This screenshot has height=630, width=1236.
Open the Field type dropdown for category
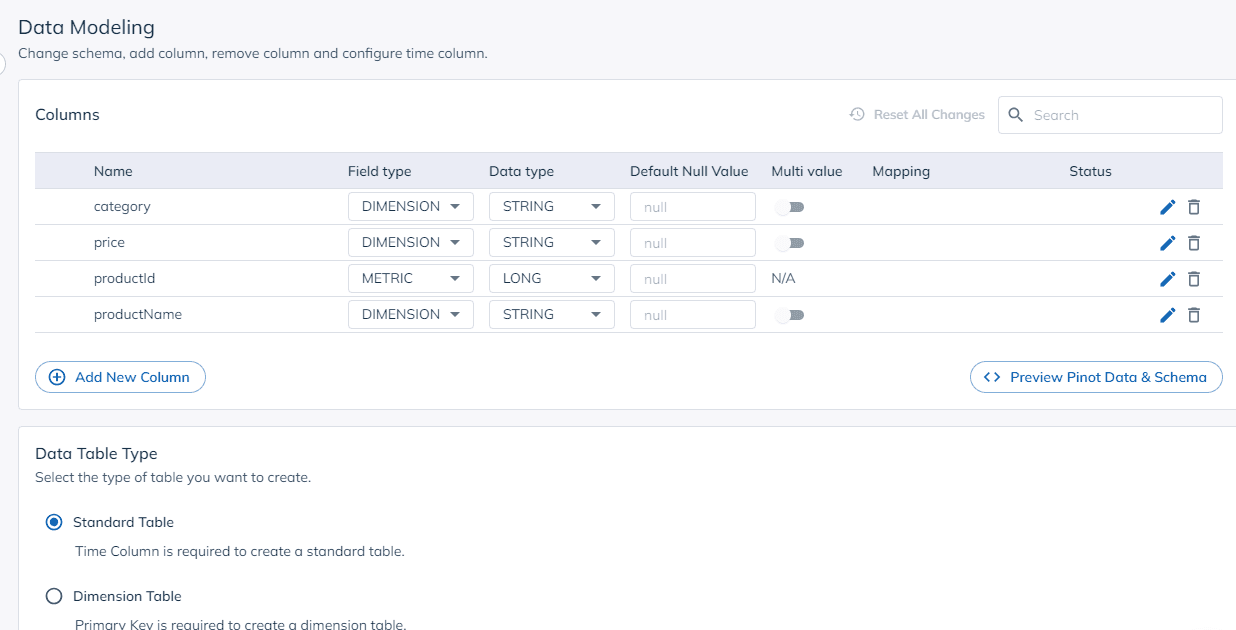point(410,206)
